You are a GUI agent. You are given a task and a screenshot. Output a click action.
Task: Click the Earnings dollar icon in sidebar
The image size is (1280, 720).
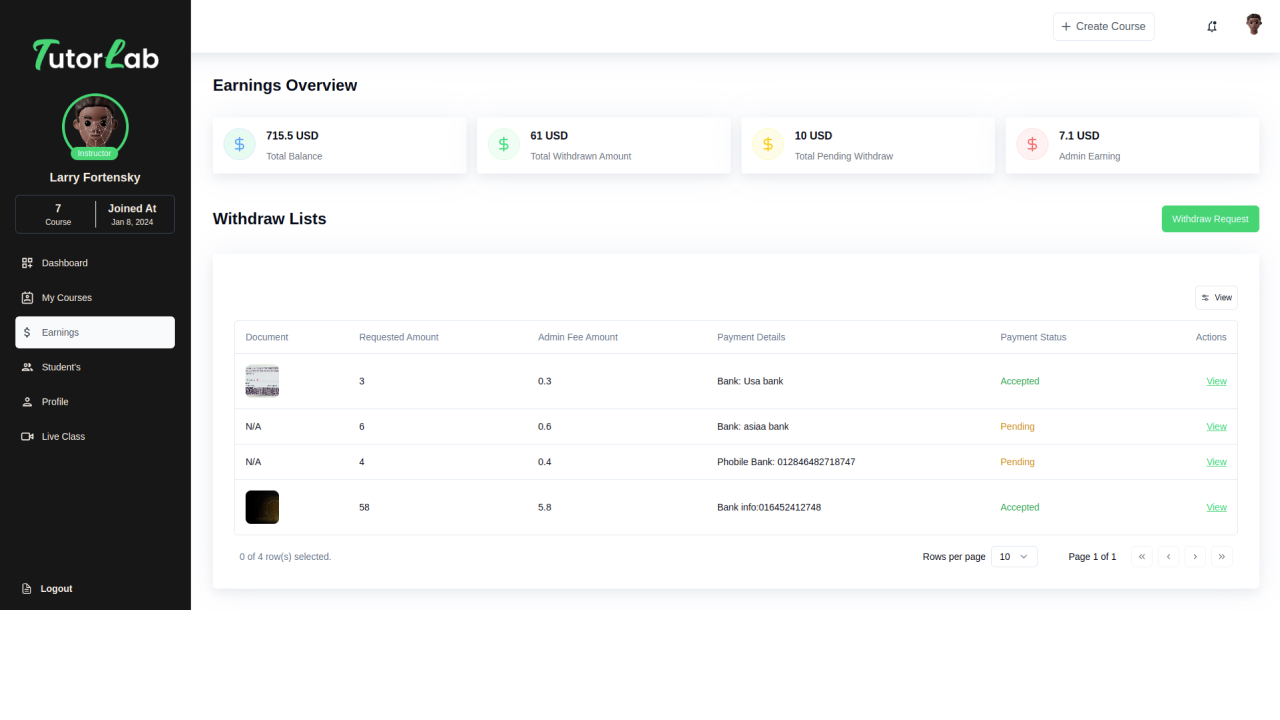(25, 332)
